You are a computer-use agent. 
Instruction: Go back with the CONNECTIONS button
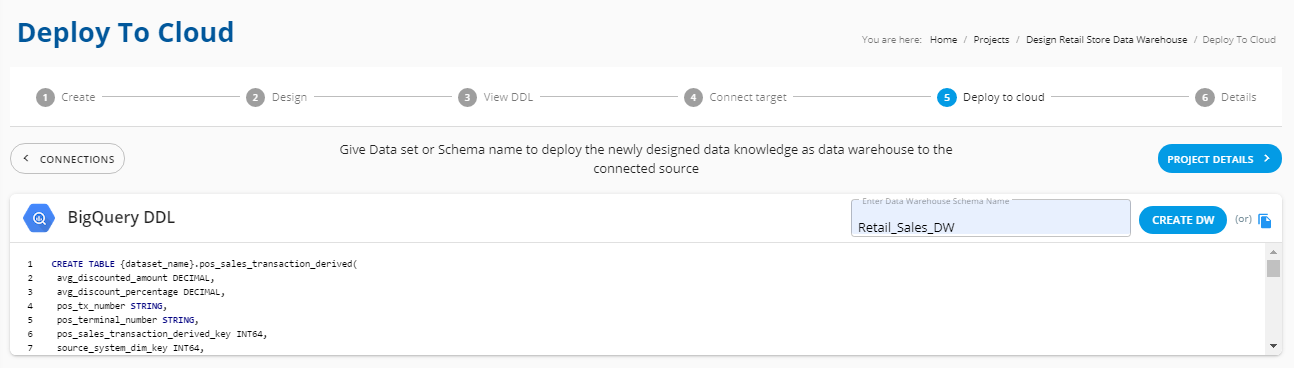(x=68, y=159)
